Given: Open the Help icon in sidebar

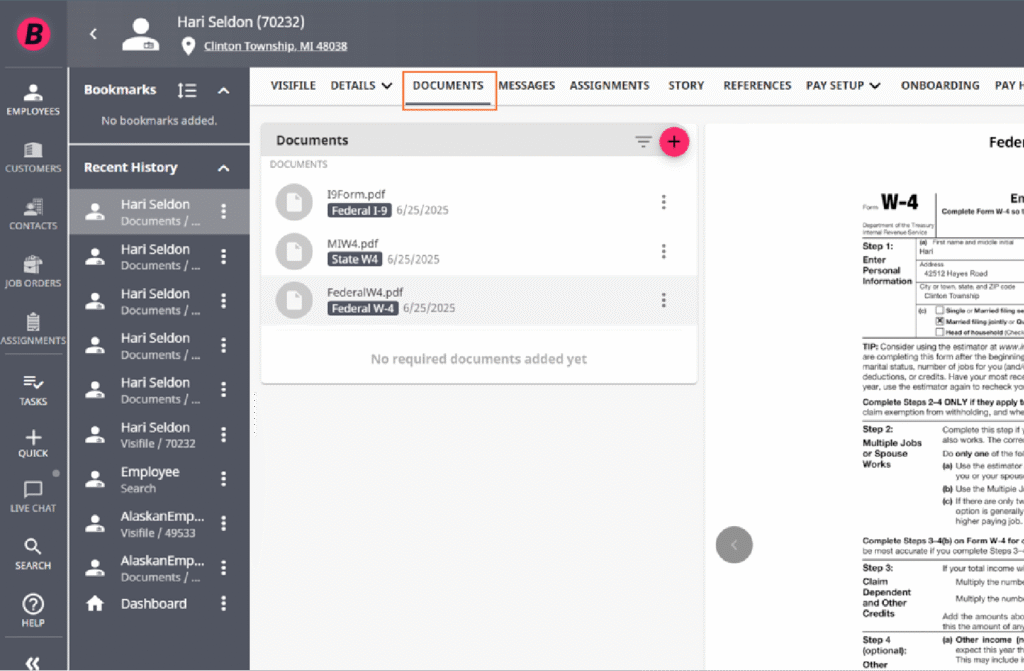Looking at the screenshot, I should click(x=33, y=611).
